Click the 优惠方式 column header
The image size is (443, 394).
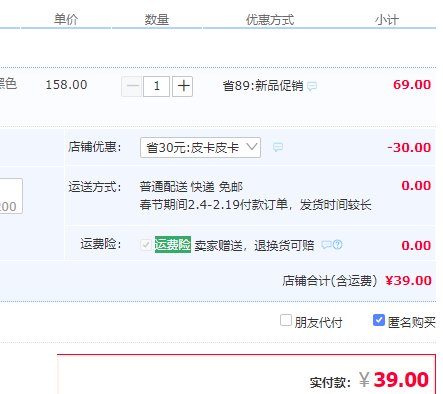tap(270, 20)
